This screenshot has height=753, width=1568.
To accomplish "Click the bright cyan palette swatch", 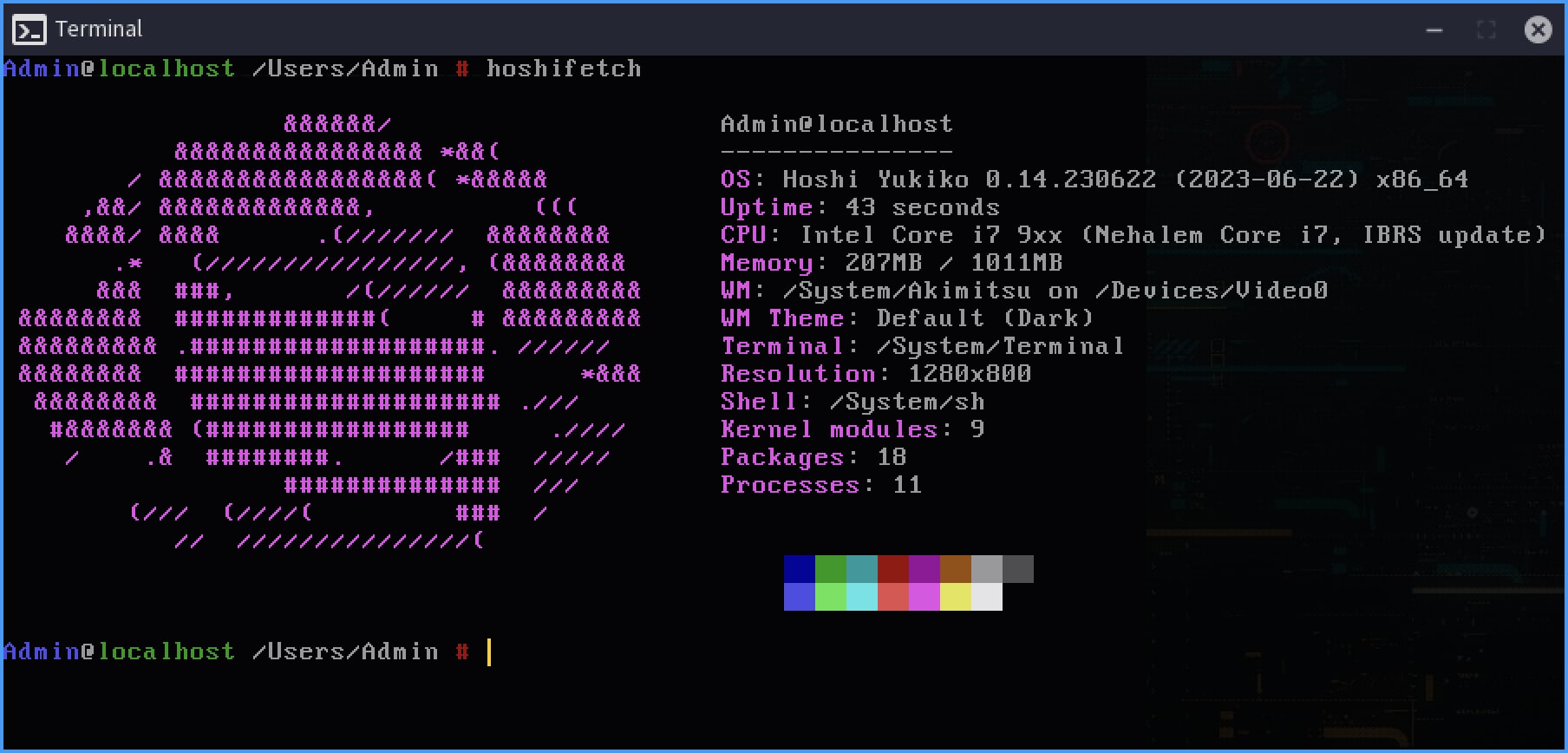I will click(x=862, y=597).
